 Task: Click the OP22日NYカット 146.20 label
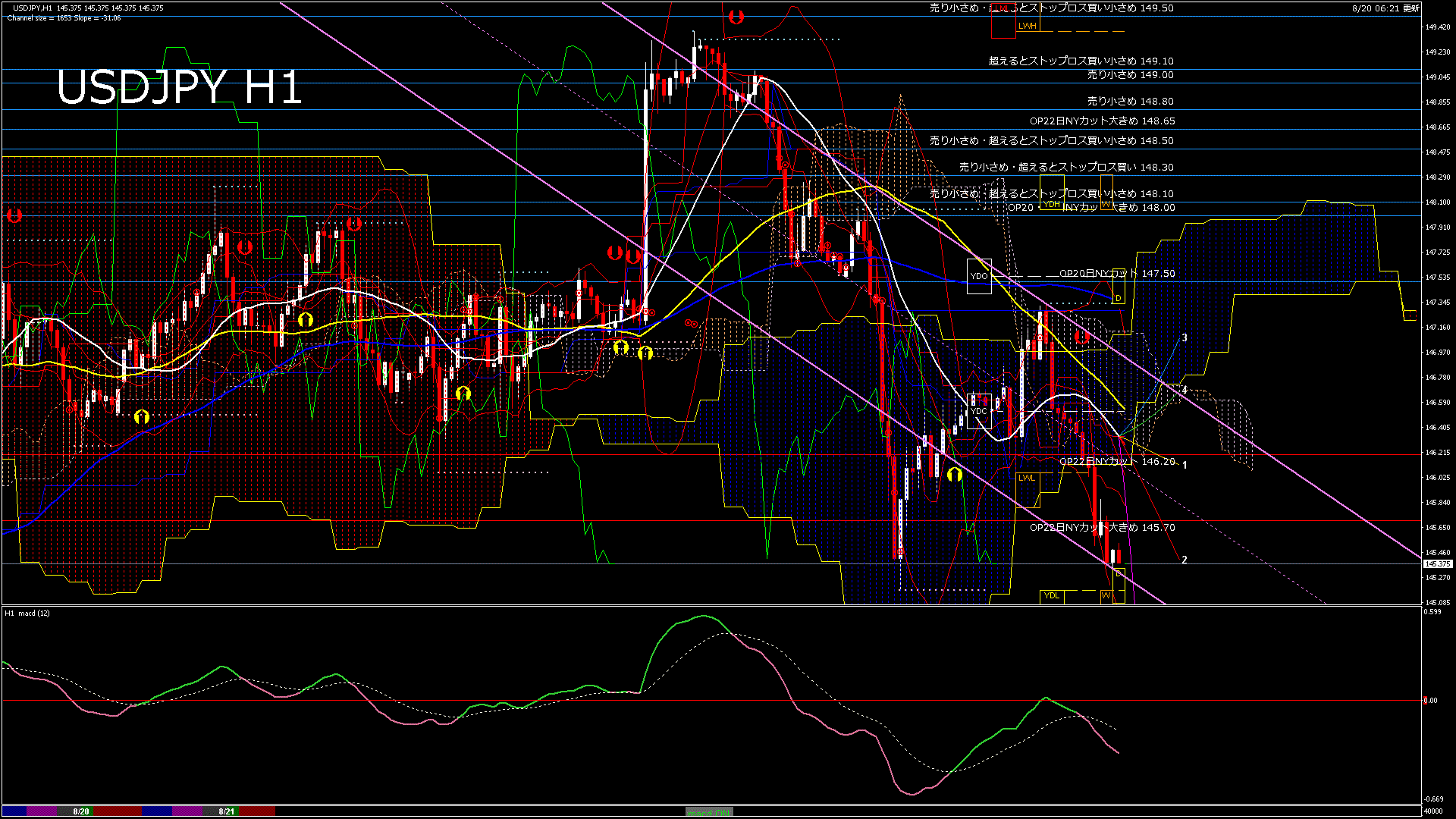coord(1117,461)
